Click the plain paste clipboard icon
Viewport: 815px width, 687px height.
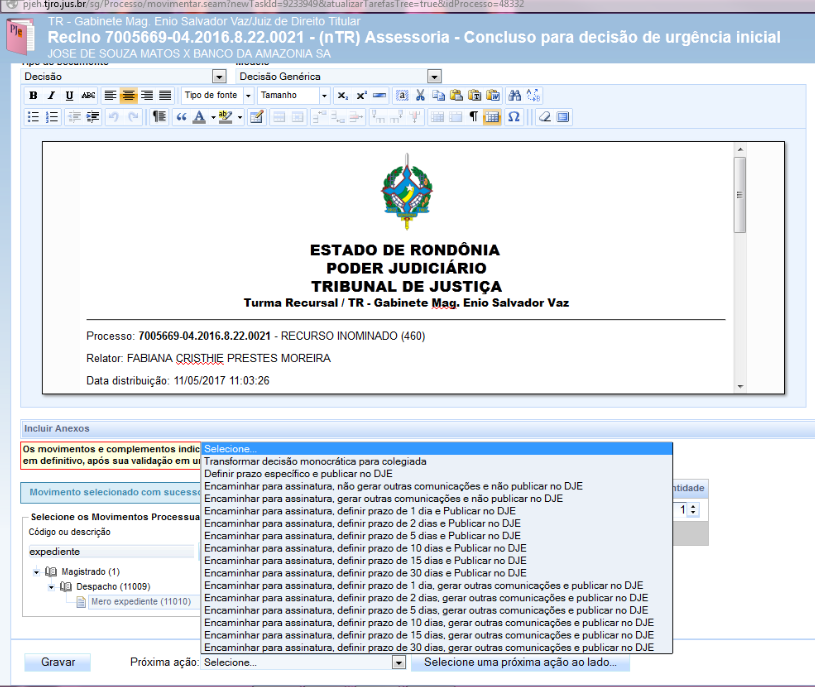coord(456,95)
